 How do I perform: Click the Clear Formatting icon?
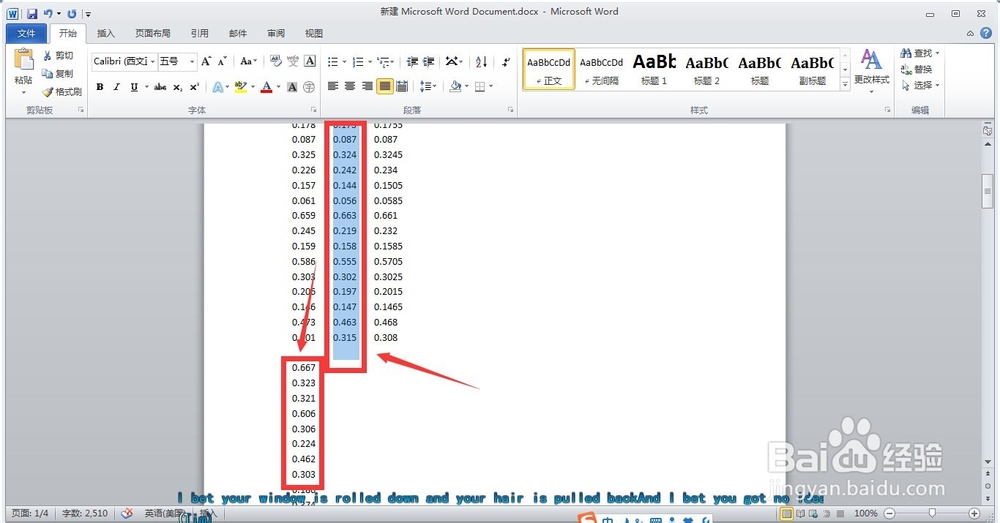click(x=276, y=61)
